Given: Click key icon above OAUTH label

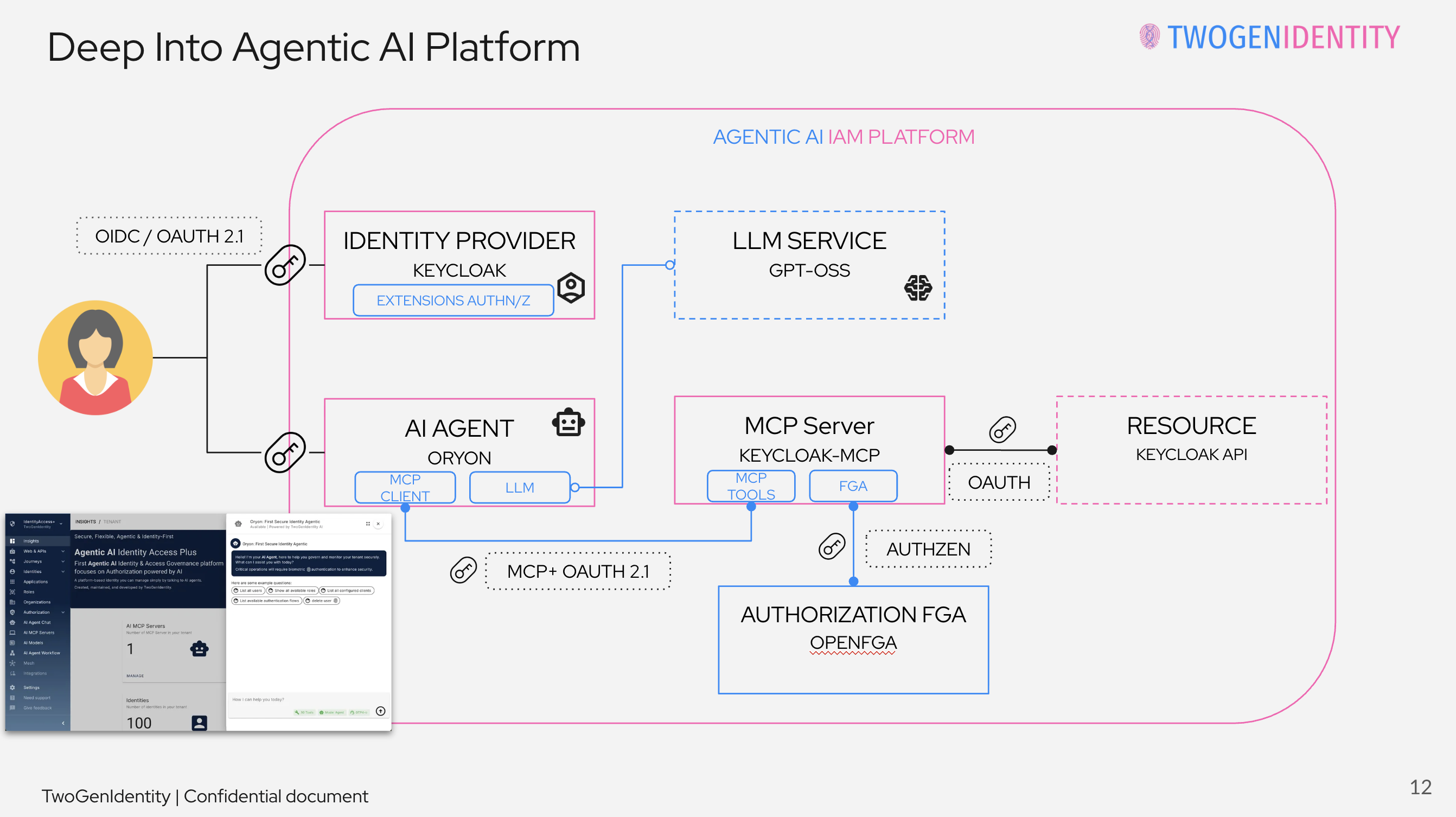Looking at the screenshot, I should 1002,430.
